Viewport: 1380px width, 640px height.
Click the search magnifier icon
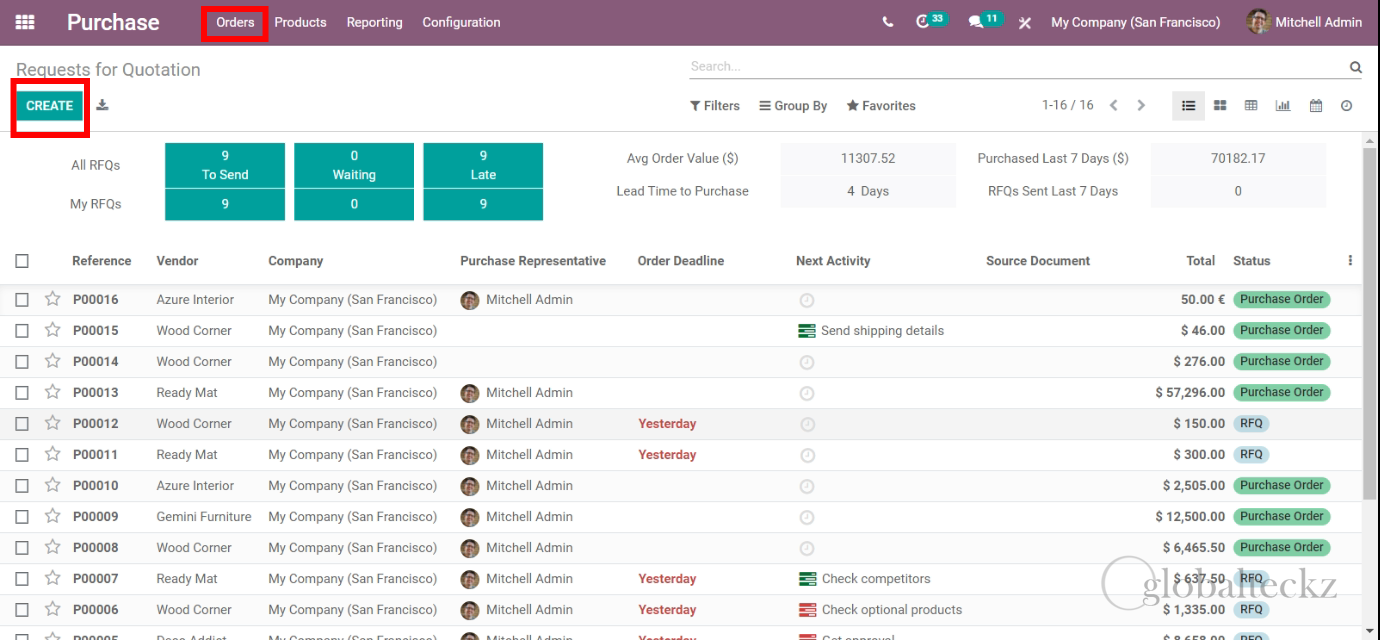1355,67
